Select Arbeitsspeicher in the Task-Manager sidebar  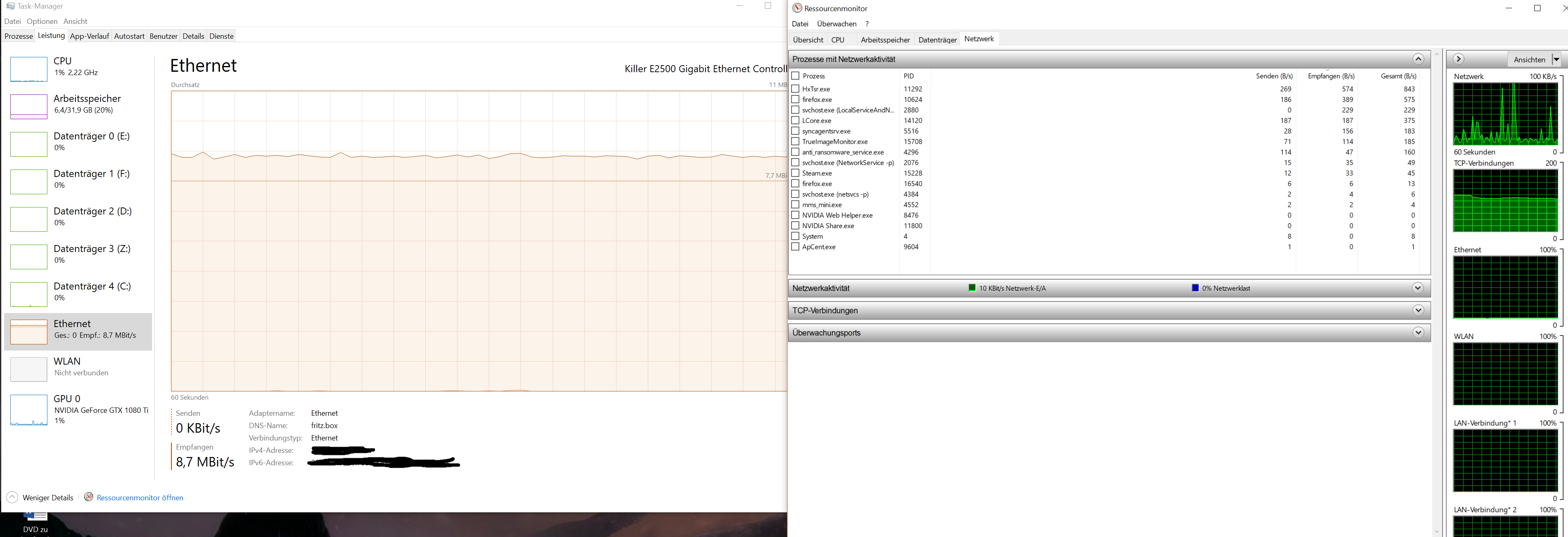(x=78, y=107)
